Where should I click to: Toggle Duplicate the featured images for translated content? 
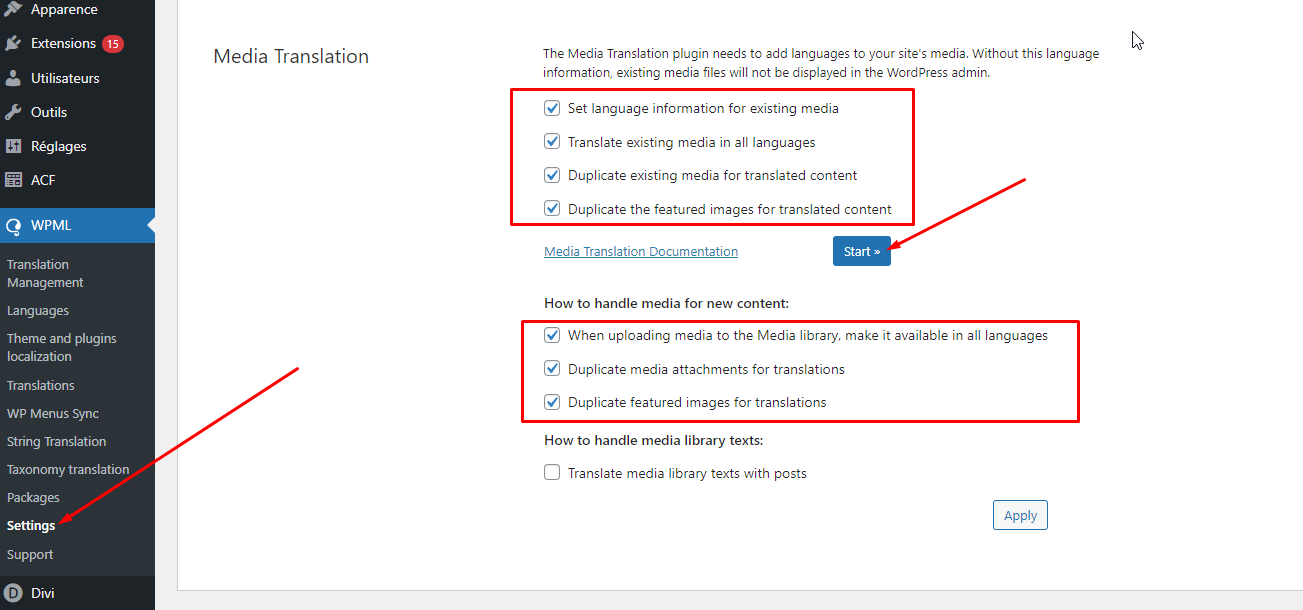[x=552, y=209]
